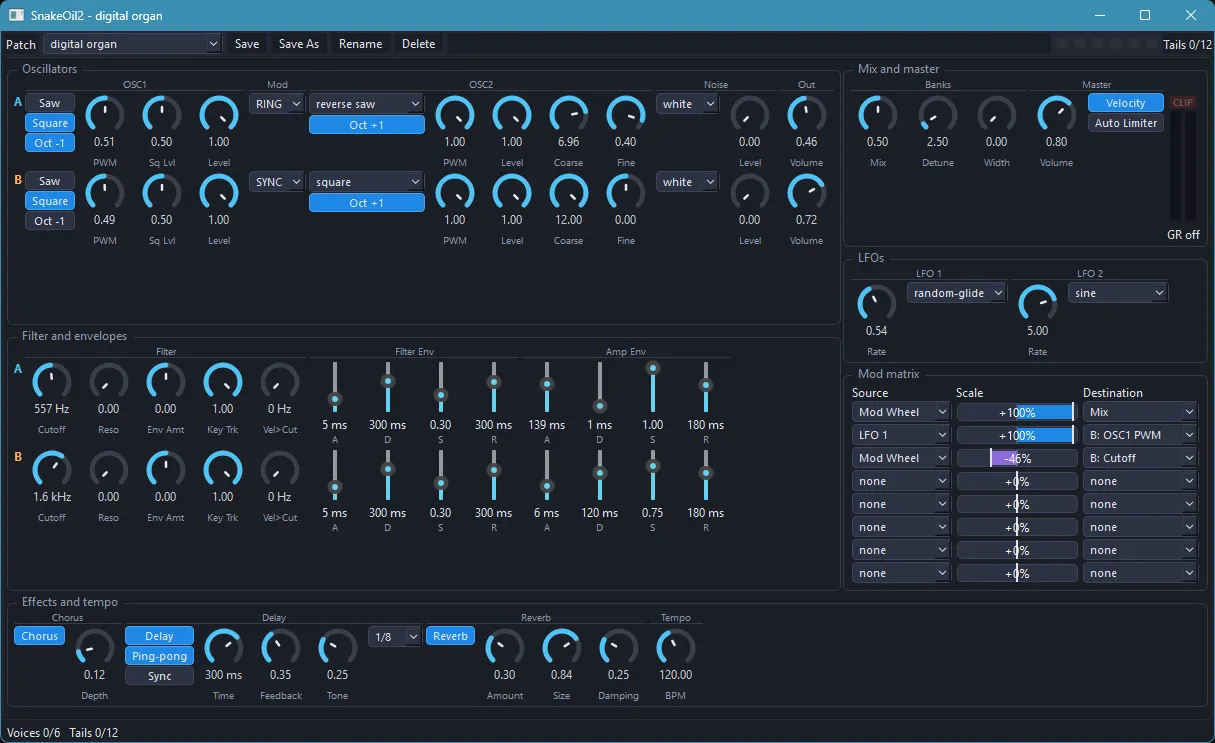Open the SYNC mod type dropdown

(x=277, y=182)
